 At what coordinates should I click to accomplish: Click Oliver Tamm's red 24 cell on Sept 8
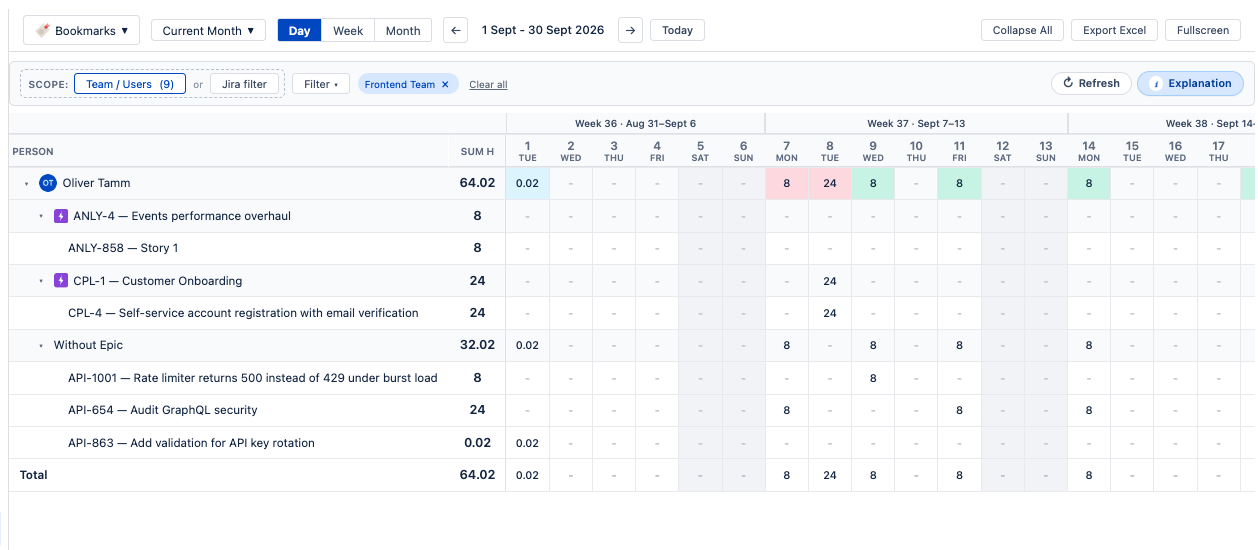(x=830, y=183)
